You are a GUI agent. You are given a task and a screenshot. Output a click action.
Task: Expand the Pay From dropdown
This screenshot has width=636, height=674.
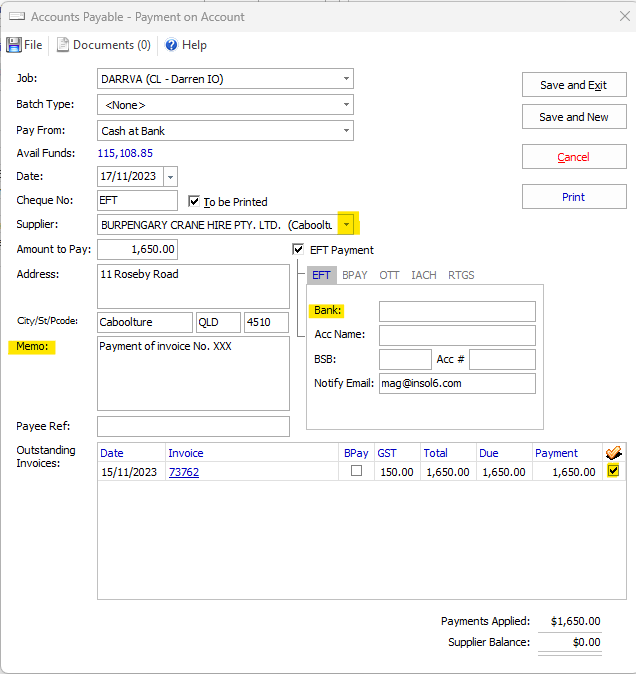tap(346, 131)
